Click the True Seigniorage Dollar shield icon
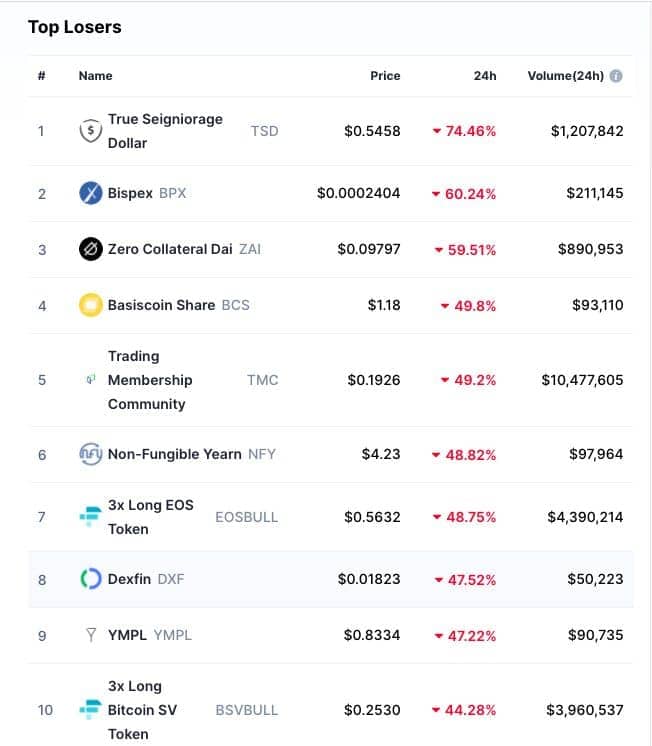This screenshot has height=746, width=652. pyautogui.click(x=90, y=131)
